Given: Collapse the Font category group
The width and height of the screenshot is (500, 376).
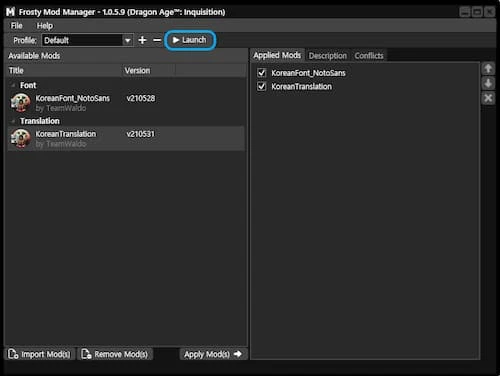Looking at the screenshot, I should point(13,85).
